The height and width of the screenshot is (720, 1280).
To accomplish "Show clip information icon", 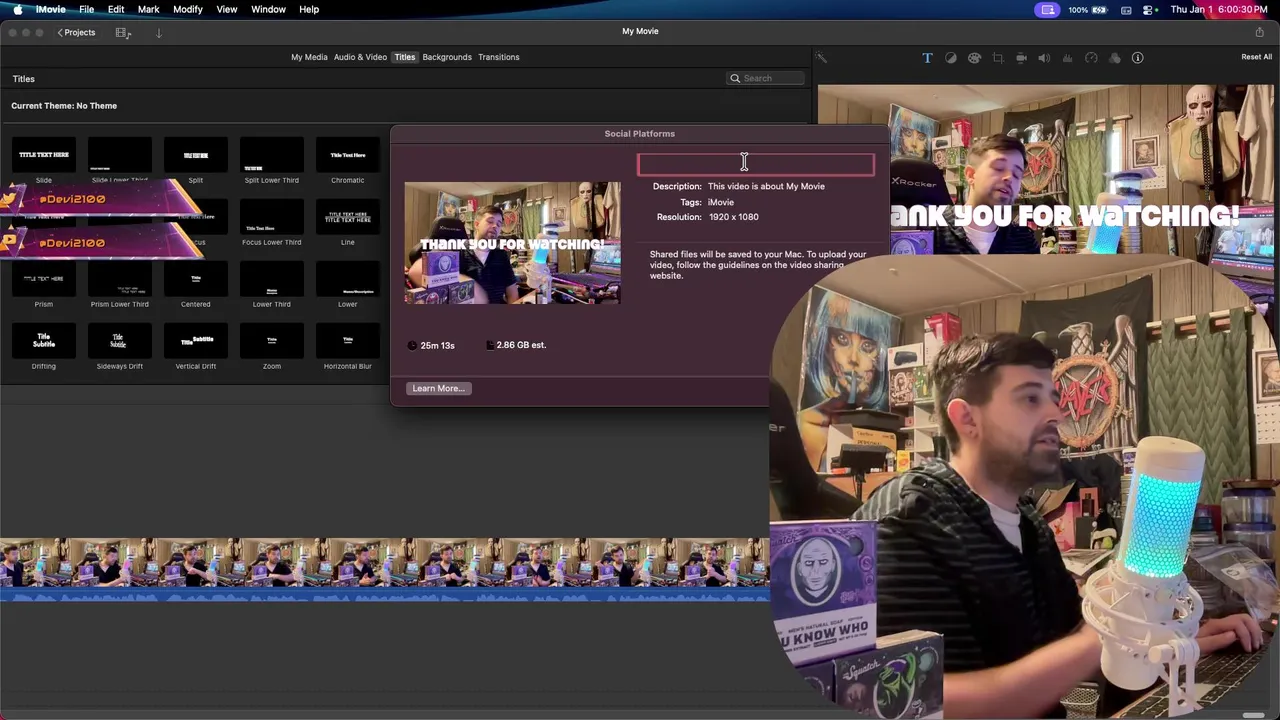I will (x=1137, y=58).
